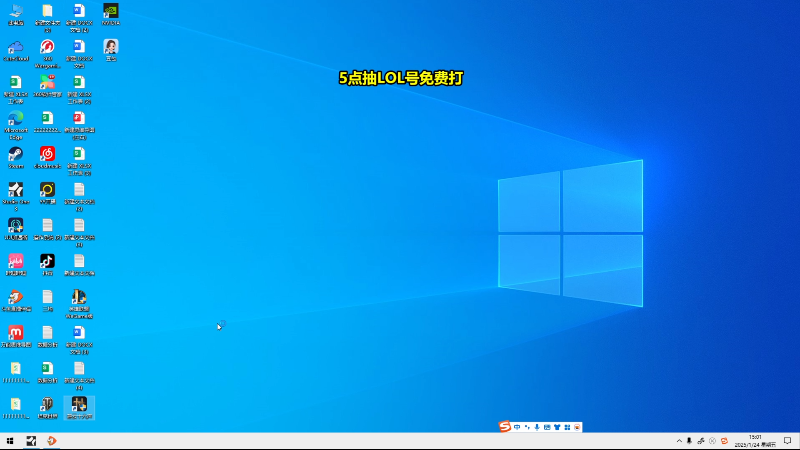
Task: Launch the Doubao avatar shortcut
Action: click(x=111, y=50)
